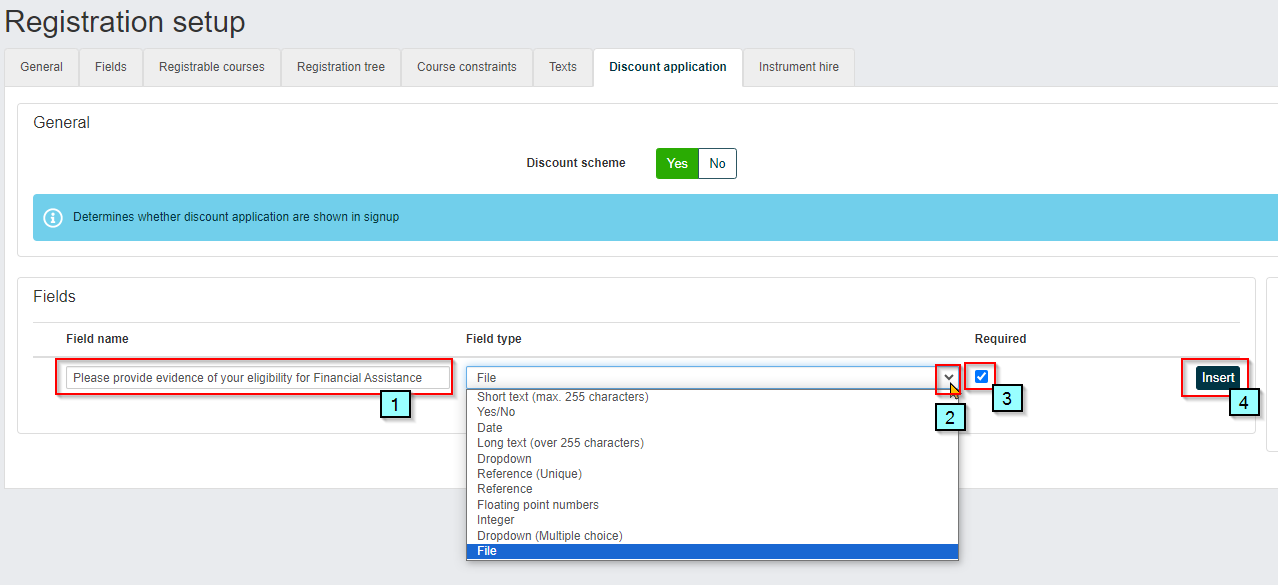This screenshot has height=585, width=1278.
Task: Toggle the Required checkbox
Action: 981,376
